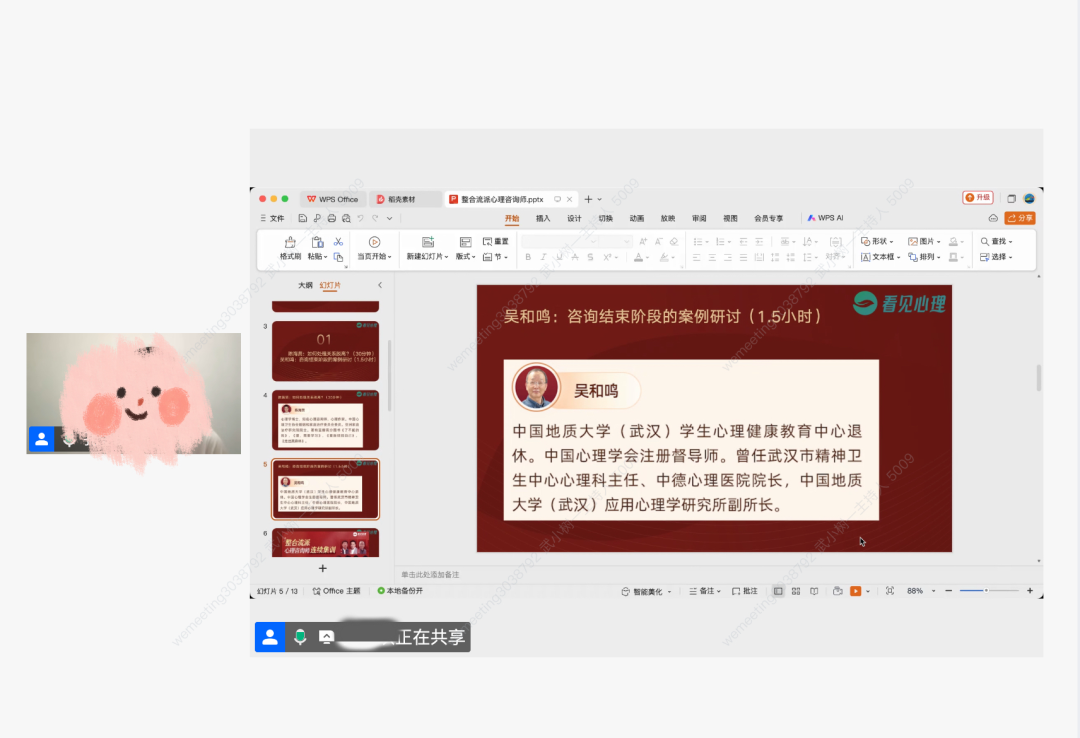
Task: Click the user avatar icon at top right
Action: pyautogui.click(x=1029, y=198)
